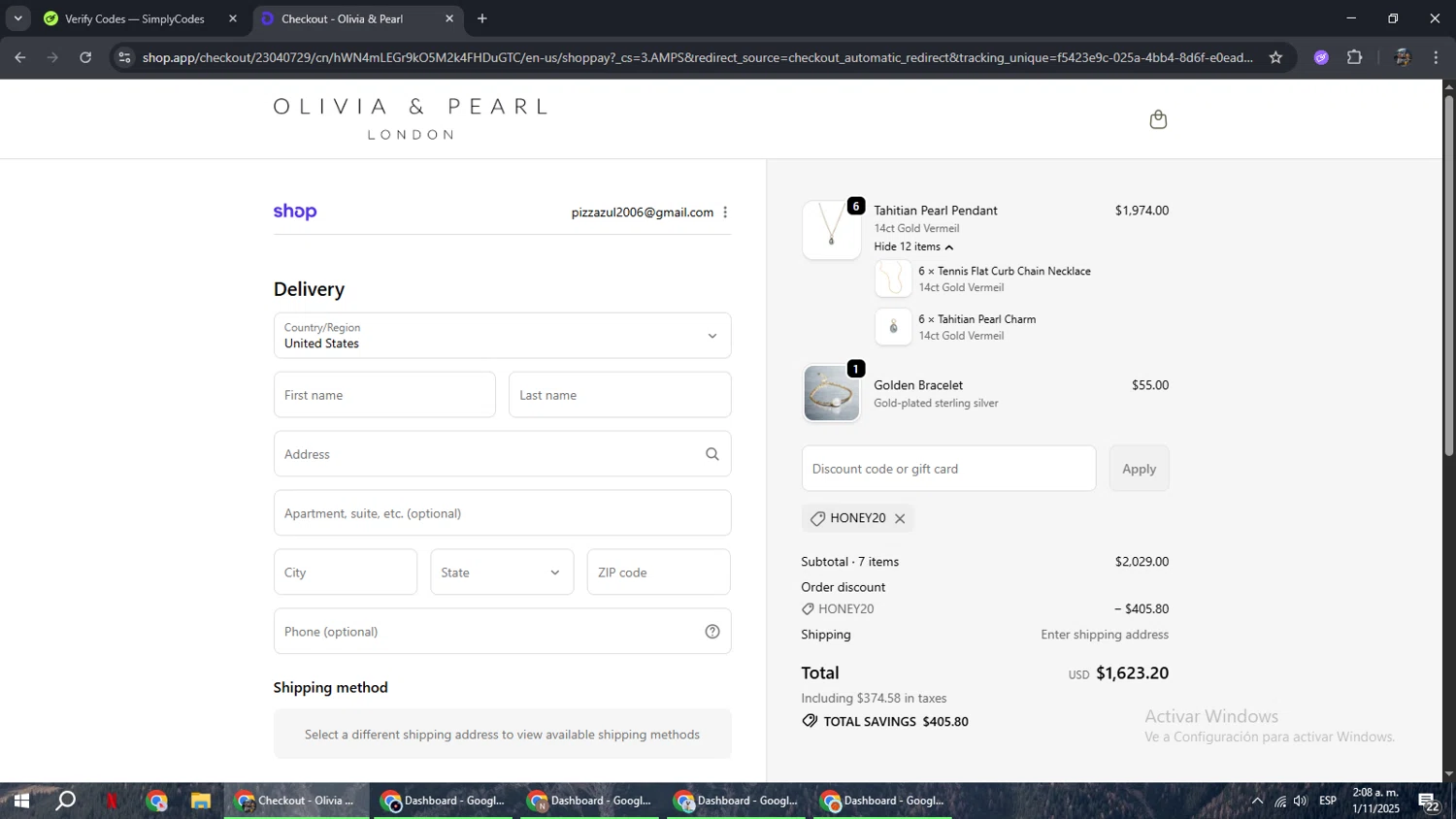Open the Chrome profile avatar

pyautogui.click(x=1402, y=57)
